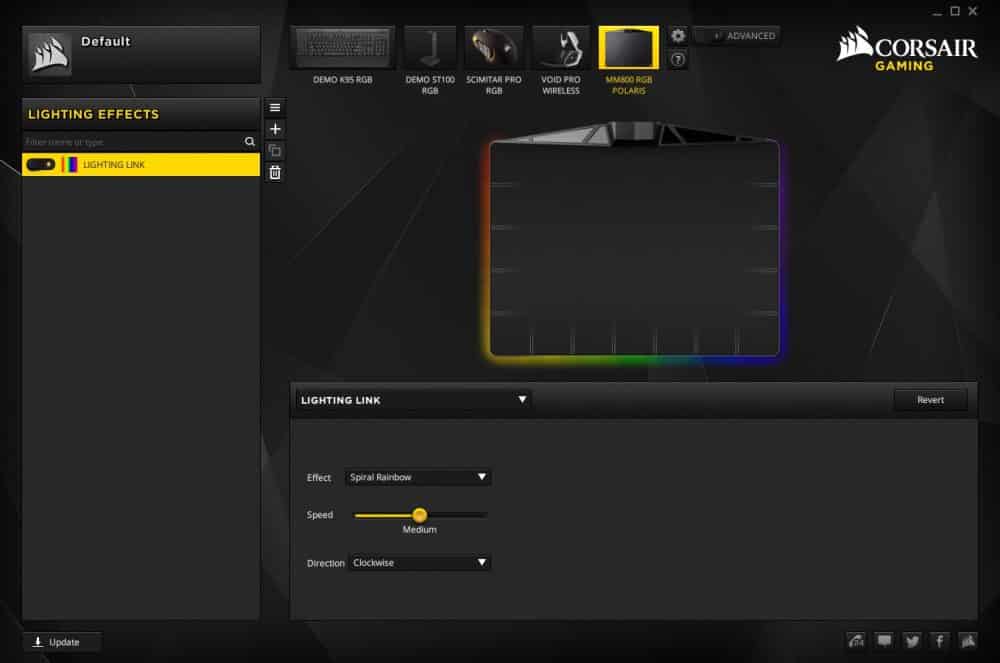Click the Corsair Gaming logo
The height and width of the screenshot is (663, 1000).
click(x=906, y=49)
